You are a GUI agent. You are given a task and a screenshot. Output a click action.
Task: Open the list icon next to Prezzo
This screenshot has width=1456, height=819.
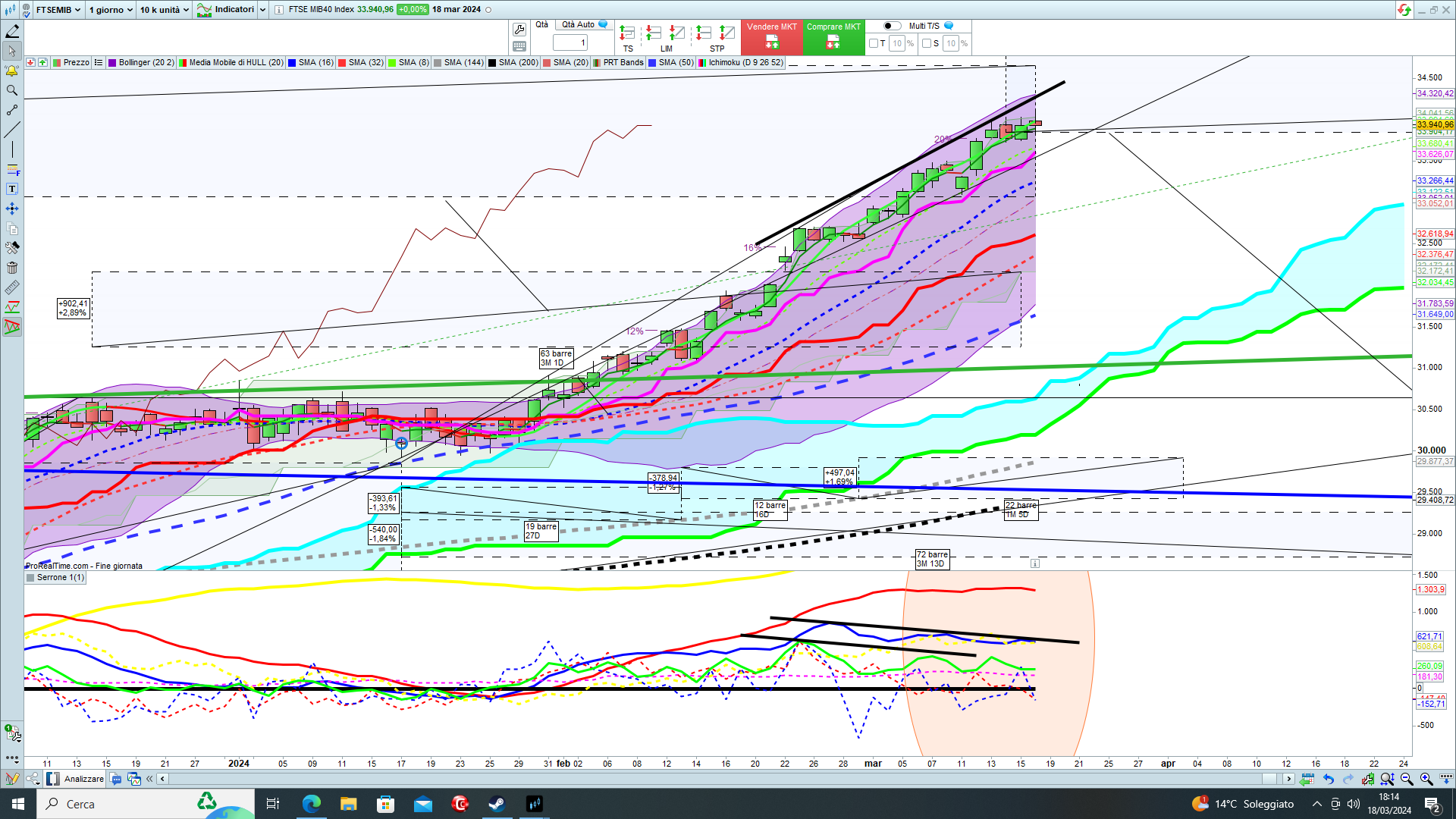coord(99,62)
